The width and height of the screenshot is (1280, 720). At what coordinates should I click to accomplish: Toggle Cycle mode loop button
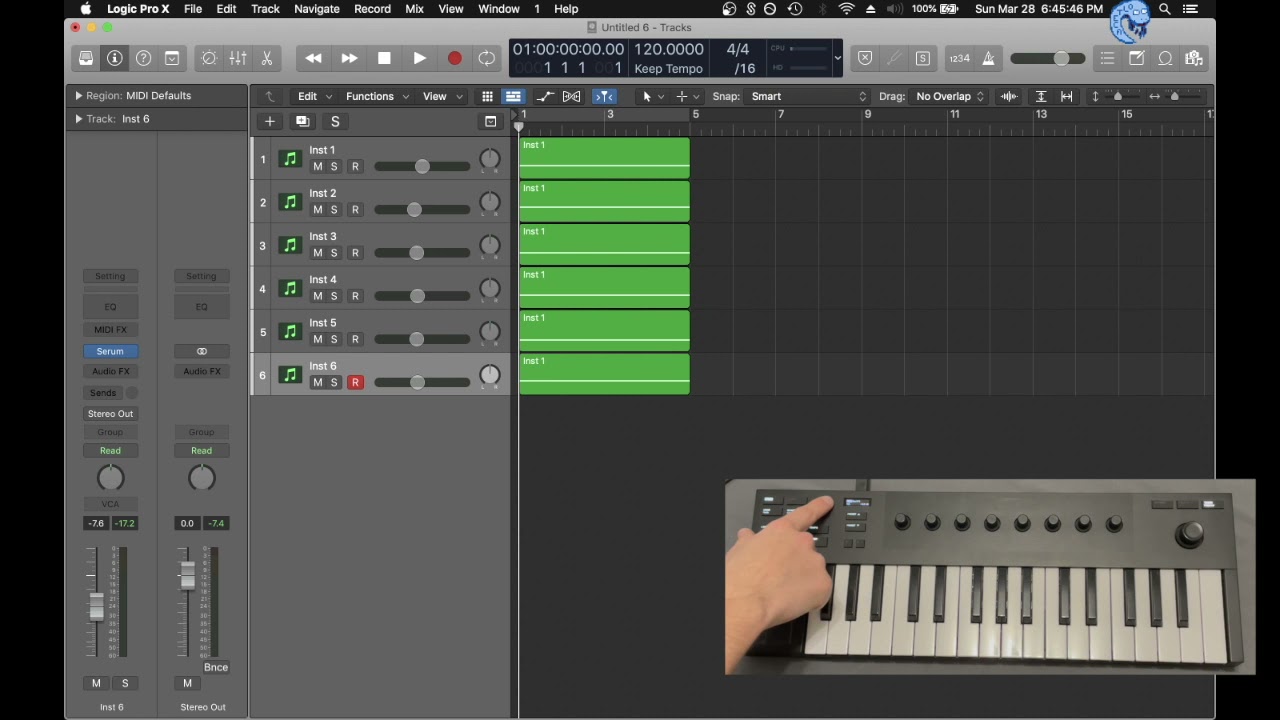[x=486, y=59]
